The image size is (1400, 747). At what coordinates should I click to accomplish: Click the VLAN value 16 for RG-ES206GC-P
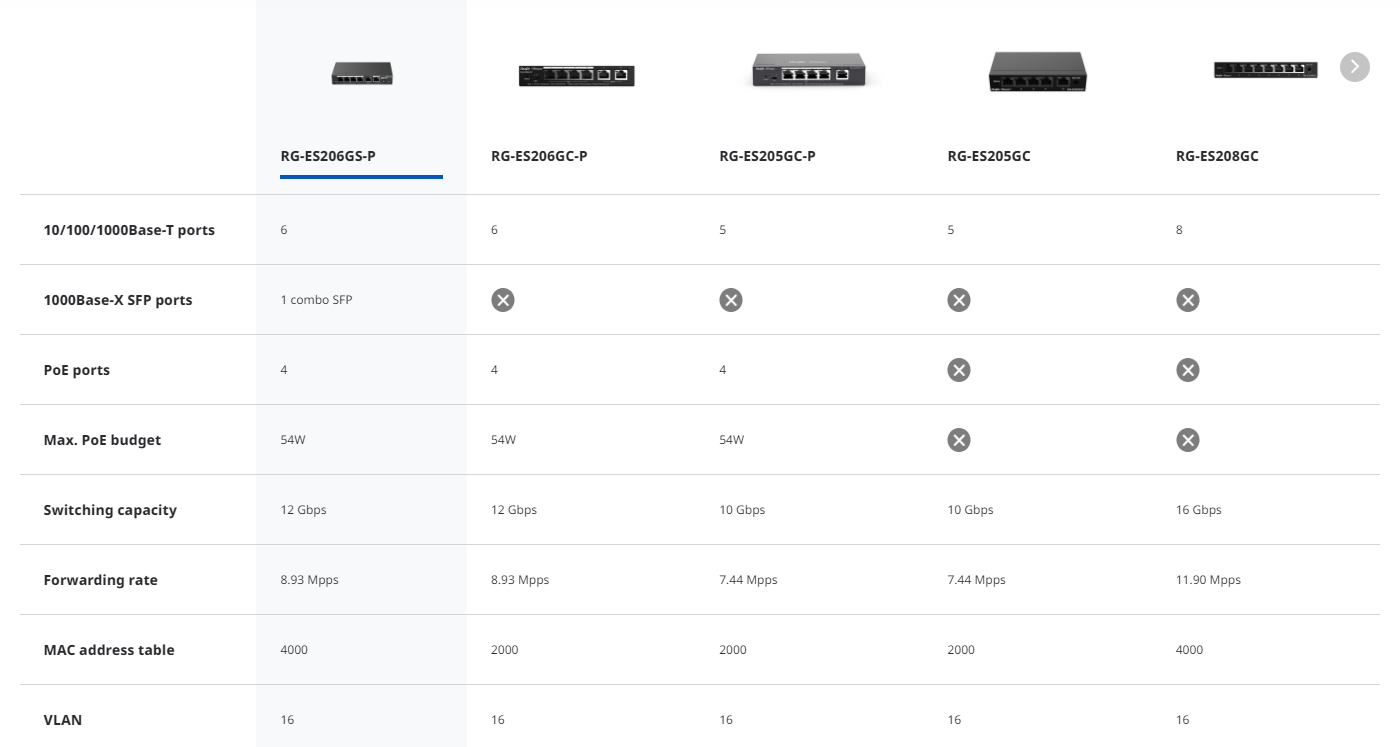pos(498,720)
